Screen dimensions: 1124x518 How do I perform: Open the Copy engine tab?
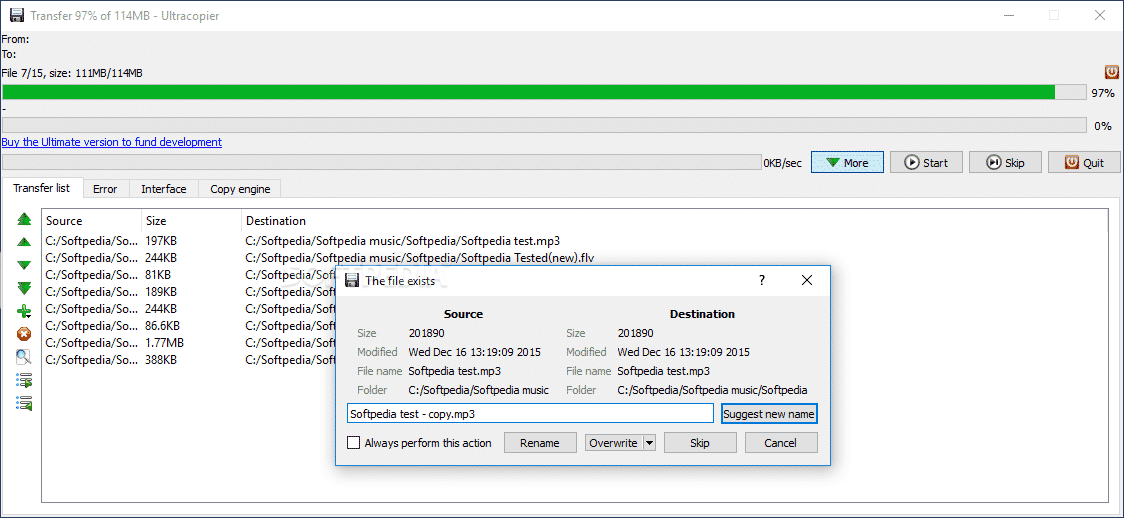click(x=239, y=189)
